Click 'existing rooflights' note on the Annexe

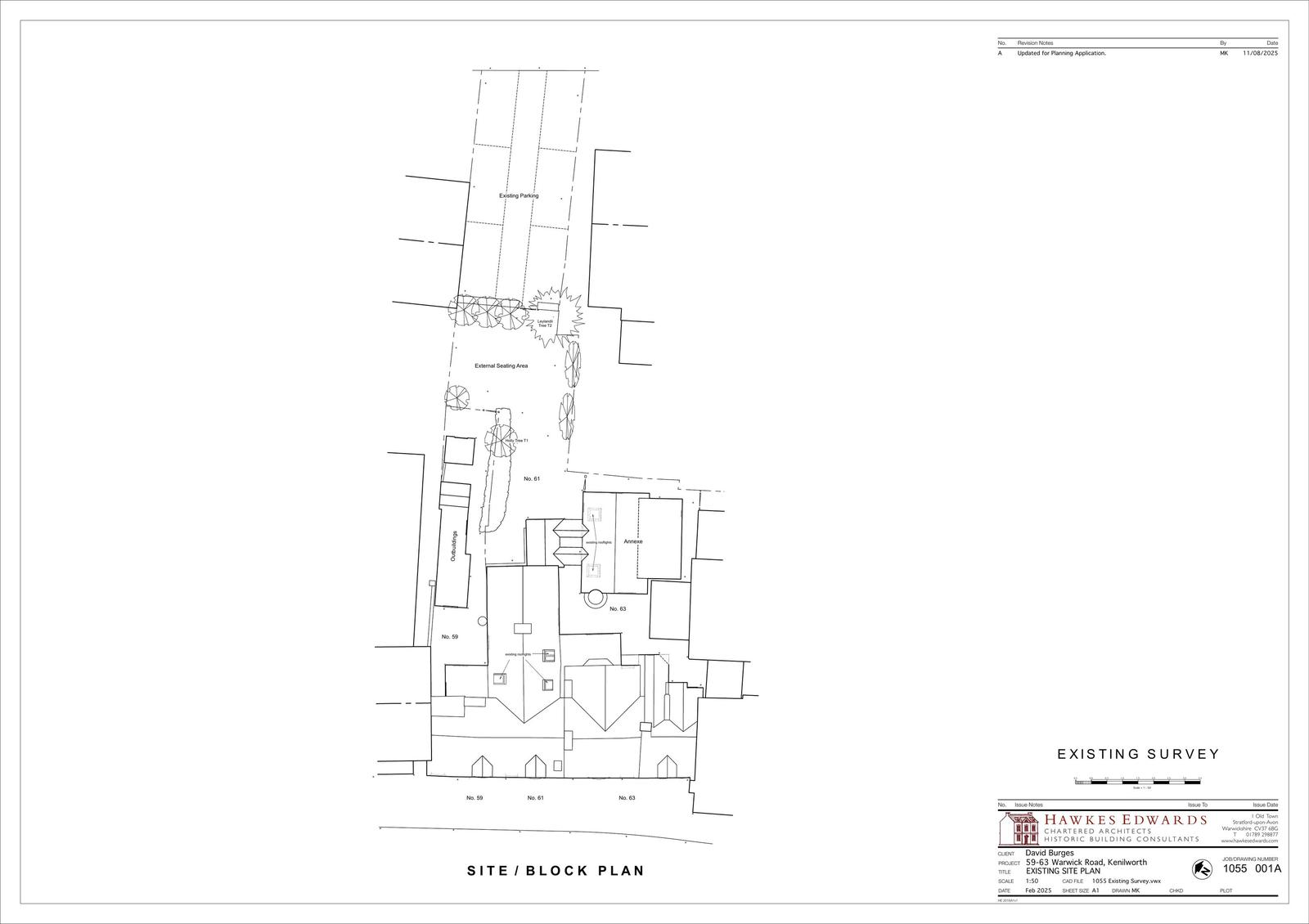pyautogui.click(x=598, y=542)
